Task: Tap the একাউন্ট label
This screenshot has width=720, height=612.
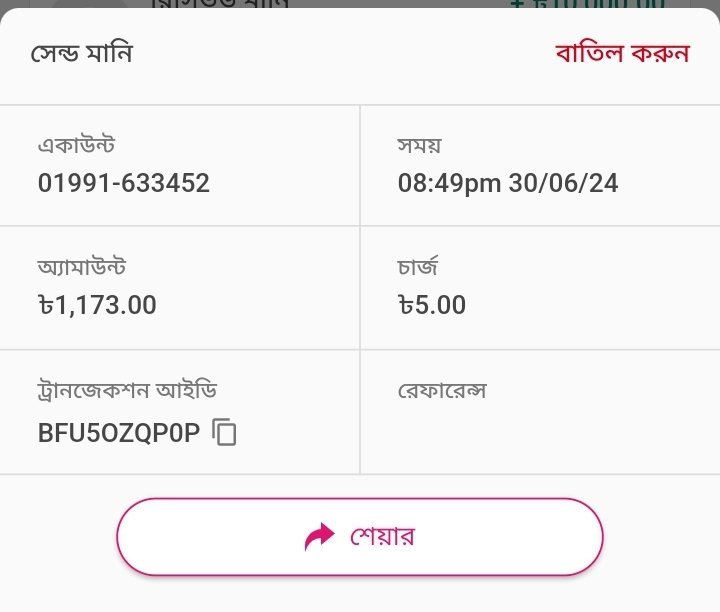Action: pos(76,146)
